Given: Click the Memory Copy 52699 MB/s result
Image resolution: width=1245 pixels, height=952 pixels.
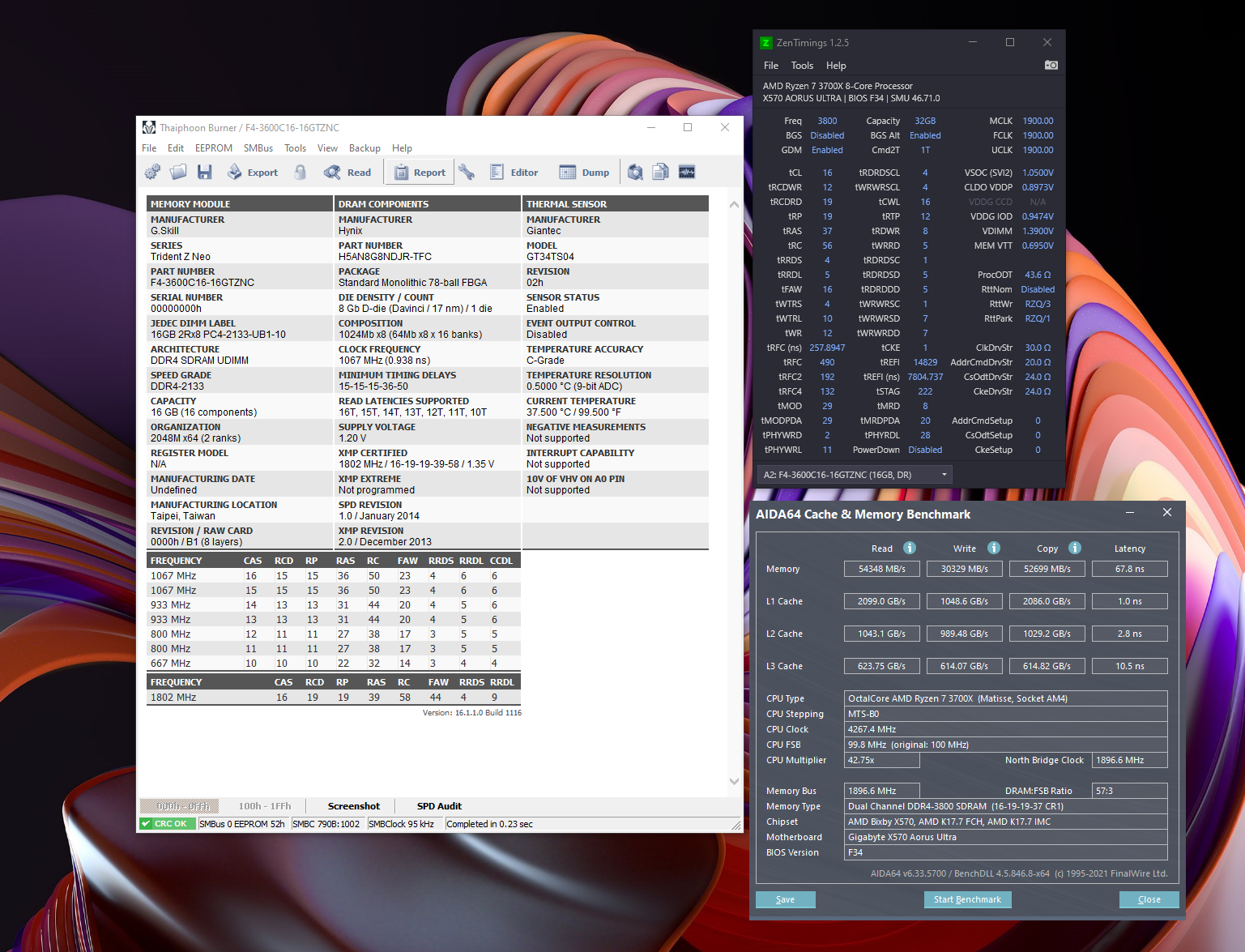Looking at the screenshot, I should [x=1047, y=569].
